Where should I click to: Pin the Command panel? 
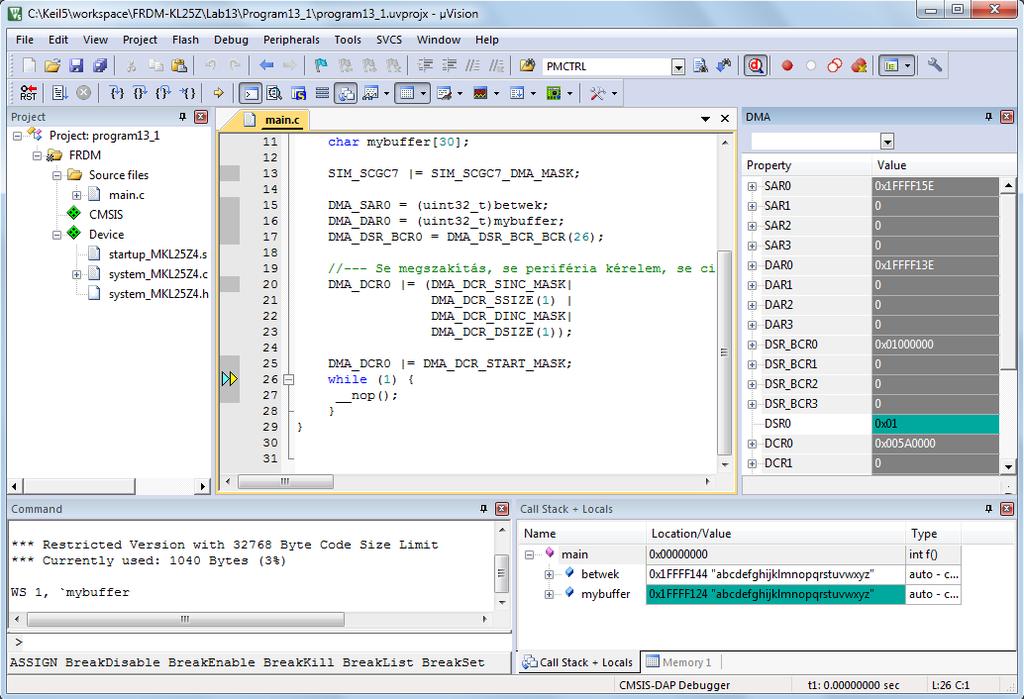484,509
